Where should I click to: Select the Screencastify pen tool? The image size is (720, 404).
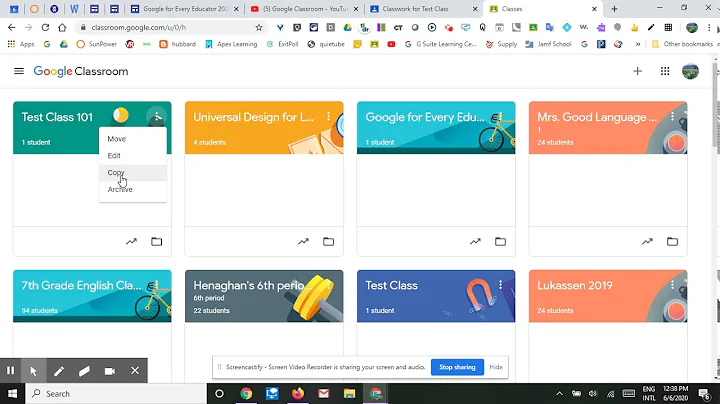[x=59, y=370]
